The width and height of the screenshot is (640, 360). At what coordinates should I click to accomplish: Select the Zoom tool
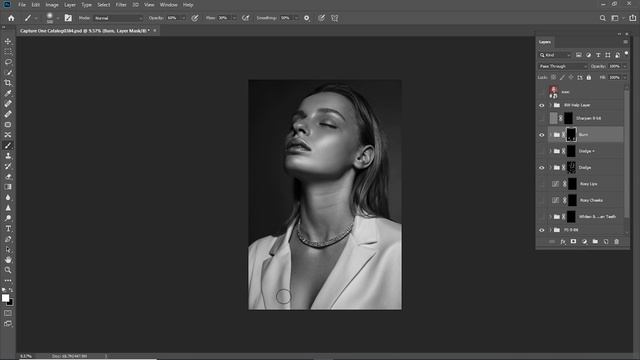8,270
